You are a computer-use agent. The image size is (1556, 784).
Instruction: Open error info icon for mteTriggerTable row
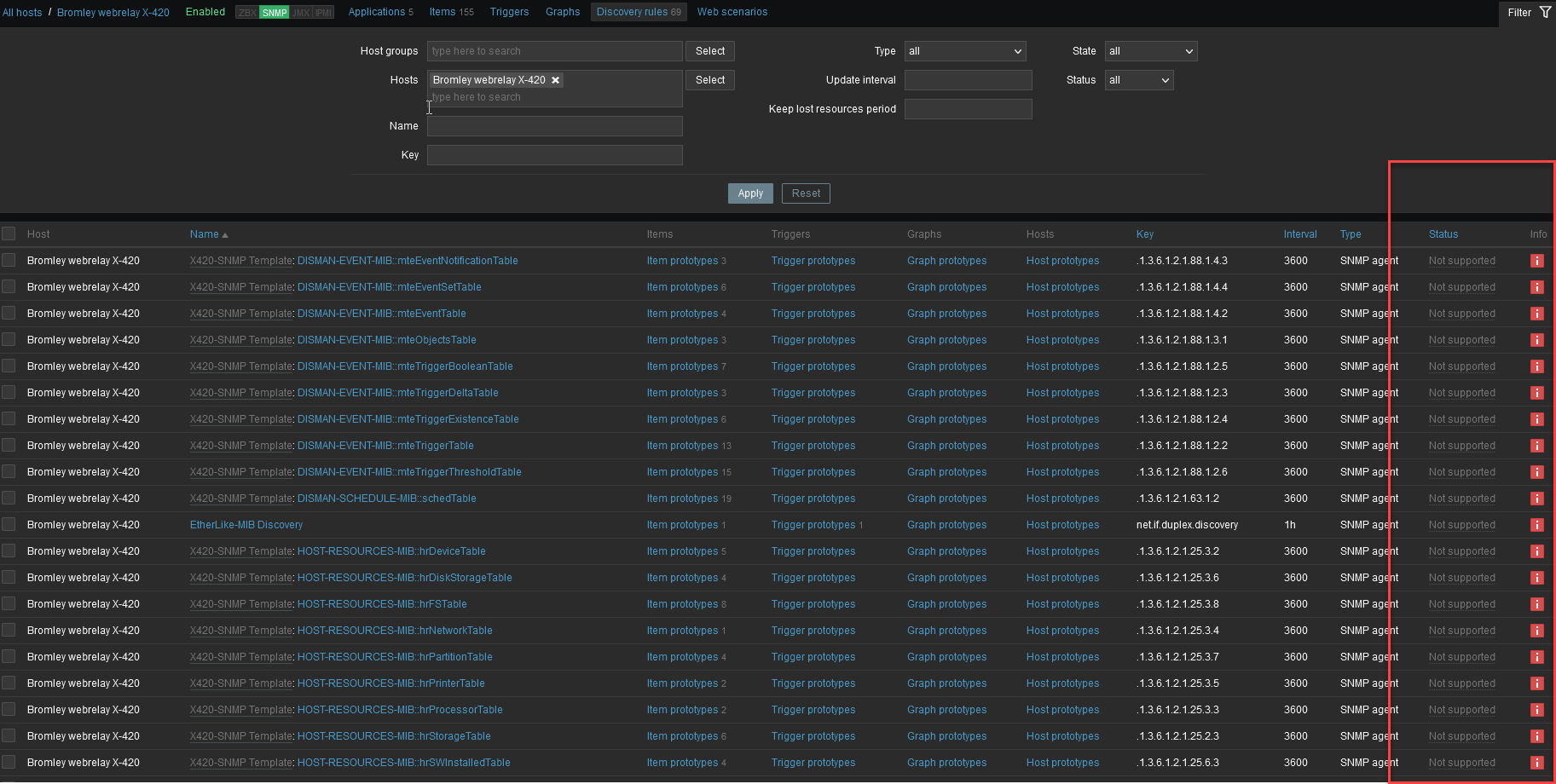coord(1537,446)
